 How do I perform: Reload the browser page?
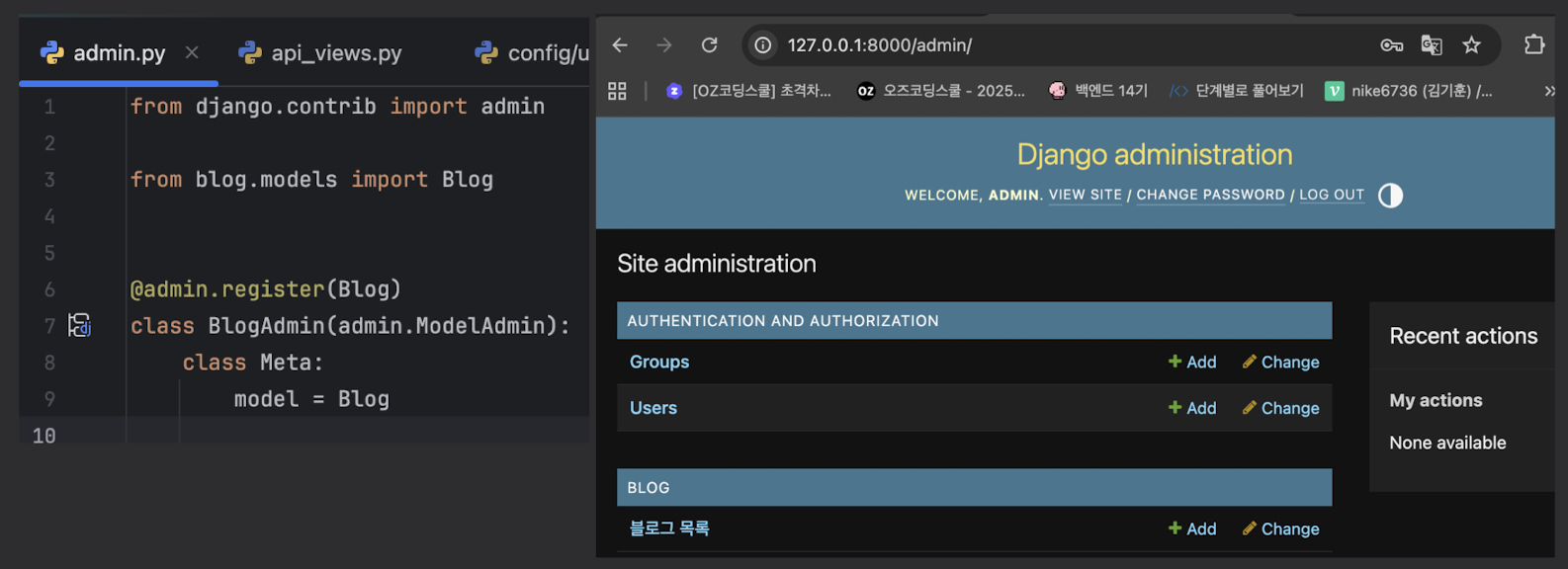click(x=709, y=45)
